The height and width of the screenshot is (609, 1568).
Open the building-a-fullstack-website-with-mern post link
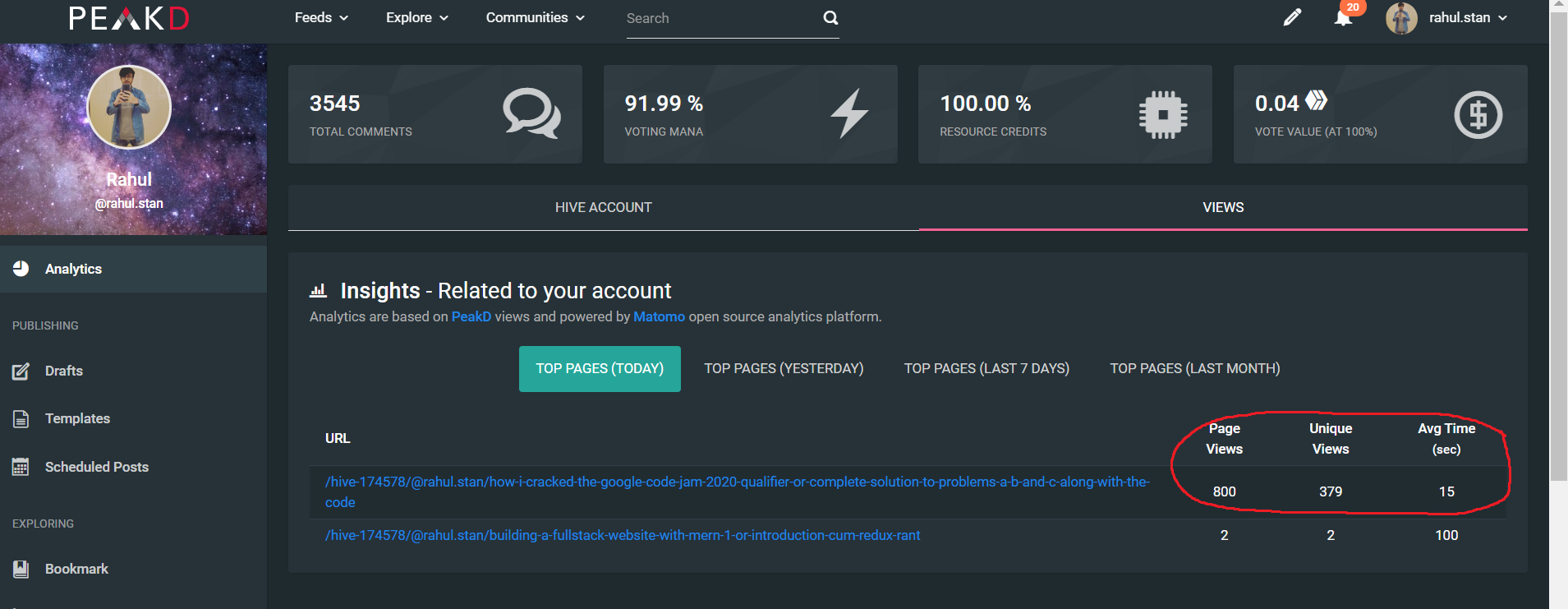tap(623, 535)
